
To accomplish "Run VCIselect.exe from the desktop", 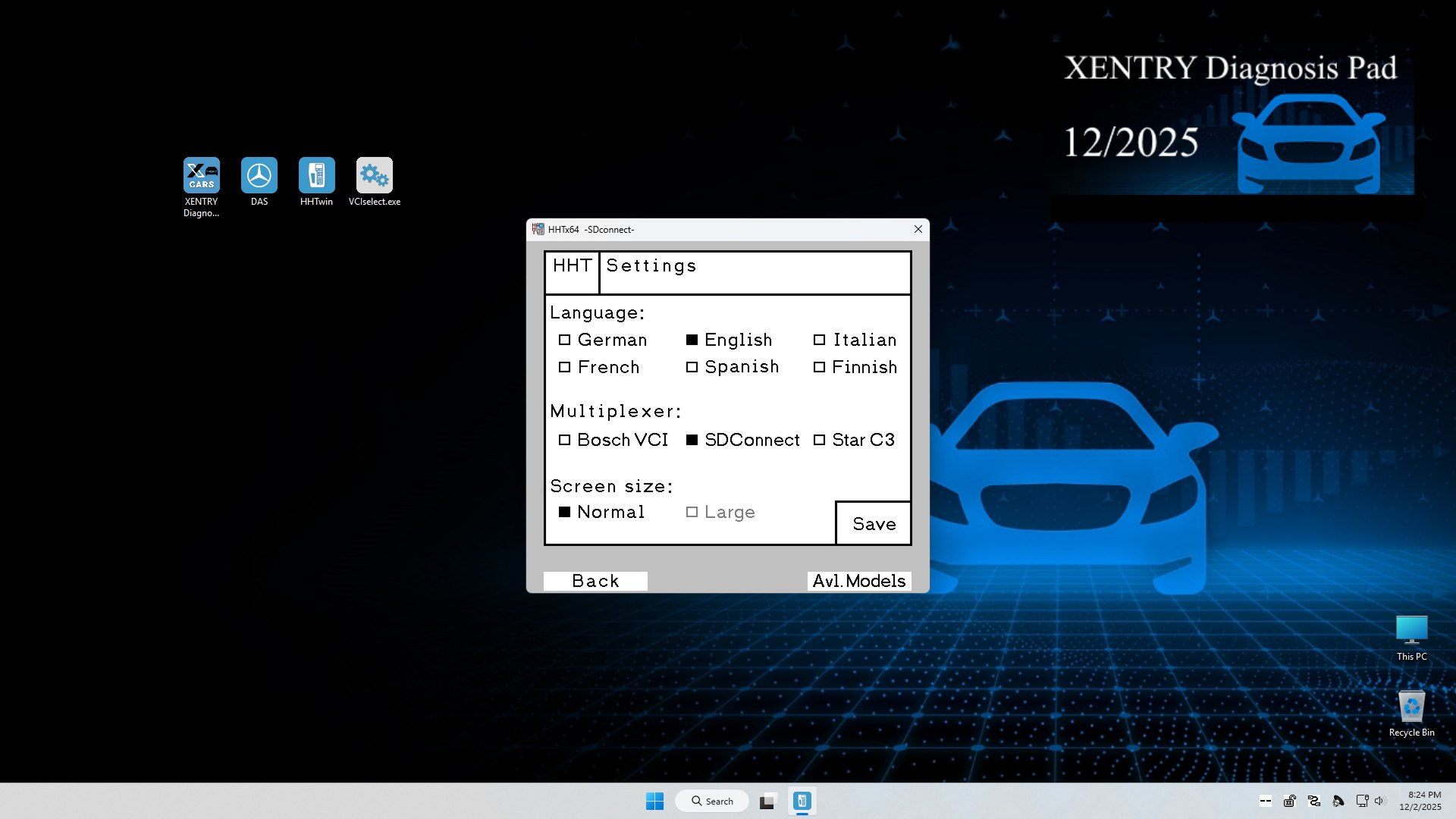I will [374, 176].
